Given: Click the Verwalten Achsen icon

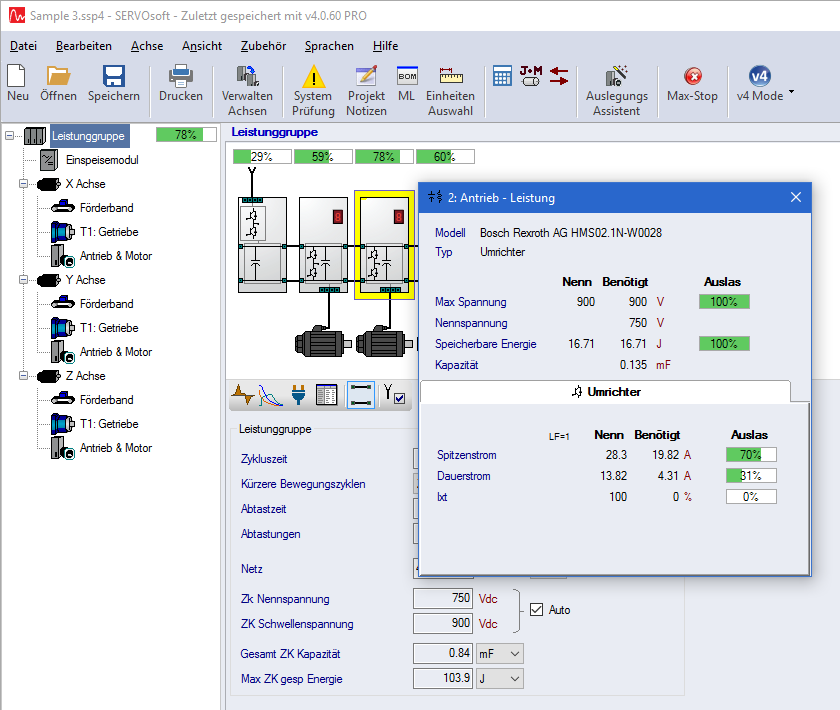Looking at the screenshot, I should pos(247,78).
